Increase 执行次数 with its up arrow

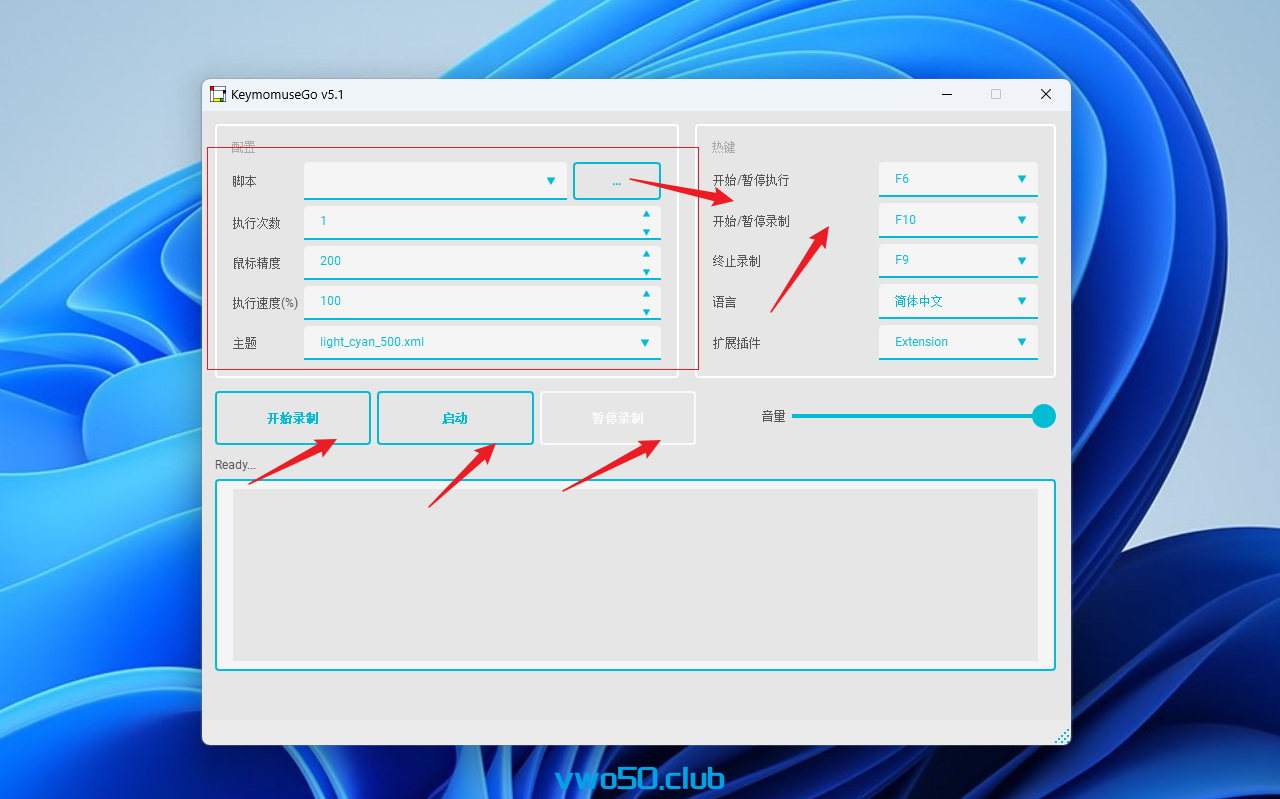pyautogui.click(x=646, y=213)
